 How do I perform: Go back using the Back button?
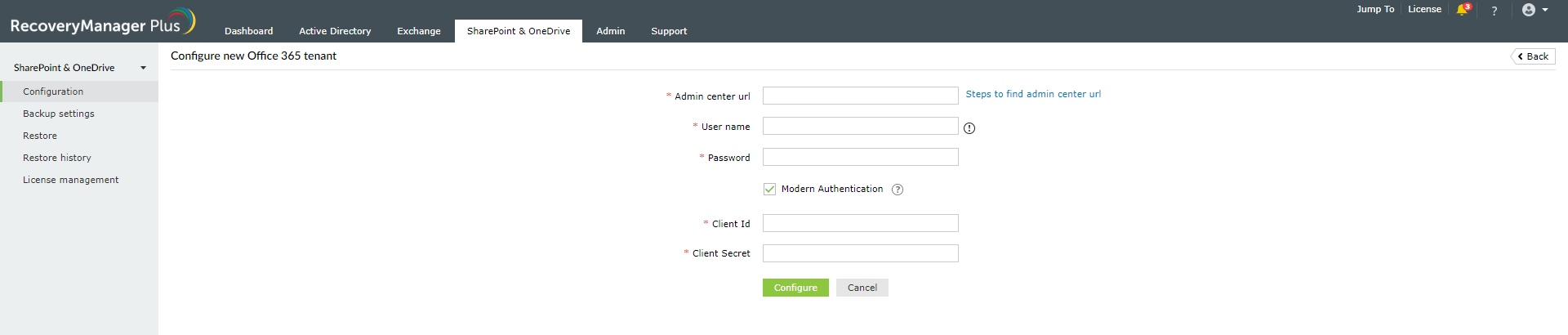coord(1533,56)
